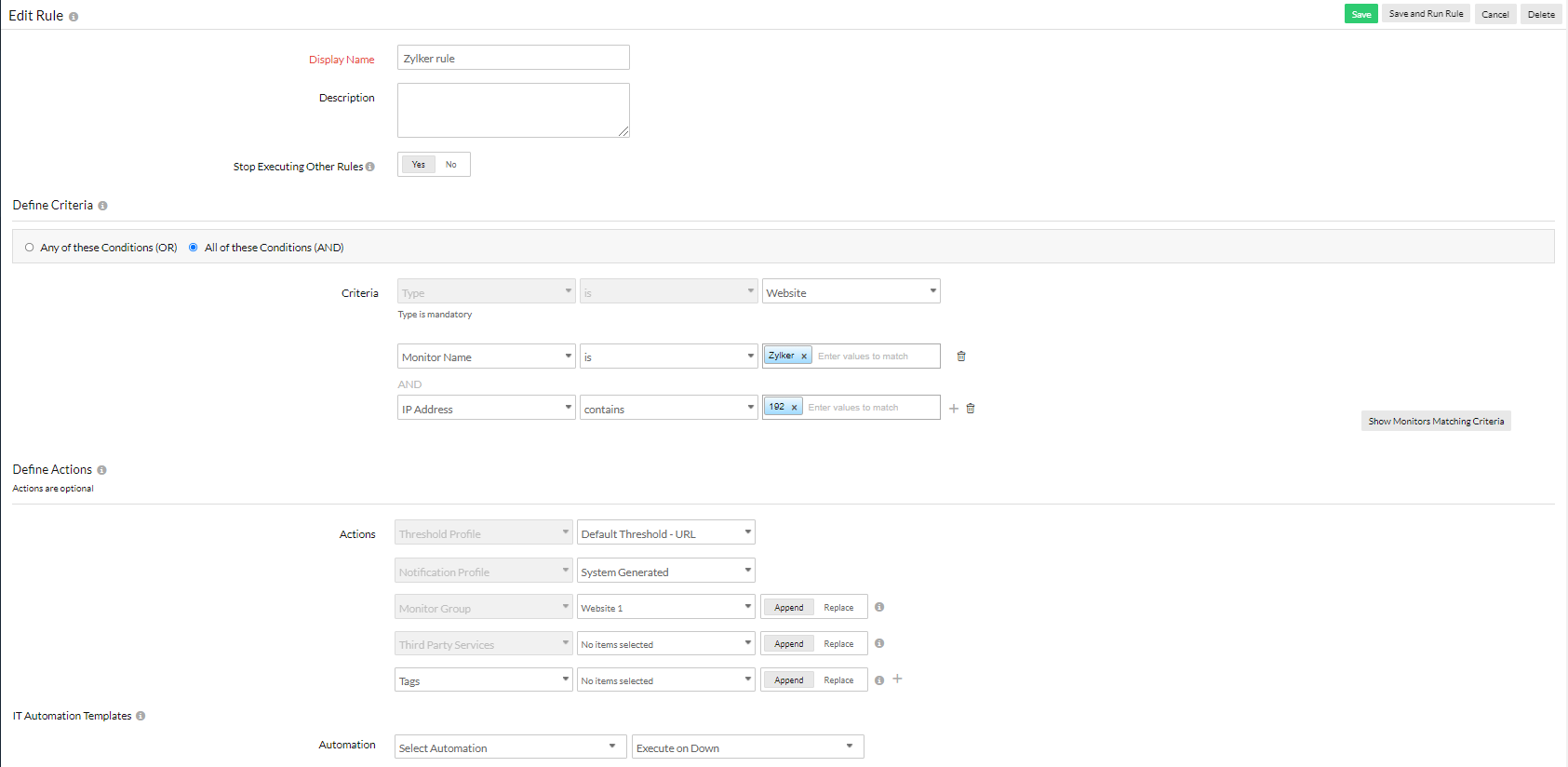1568x767 pixels.
Task: Set Stop Executing Other Rules to No
Action: 451,165
